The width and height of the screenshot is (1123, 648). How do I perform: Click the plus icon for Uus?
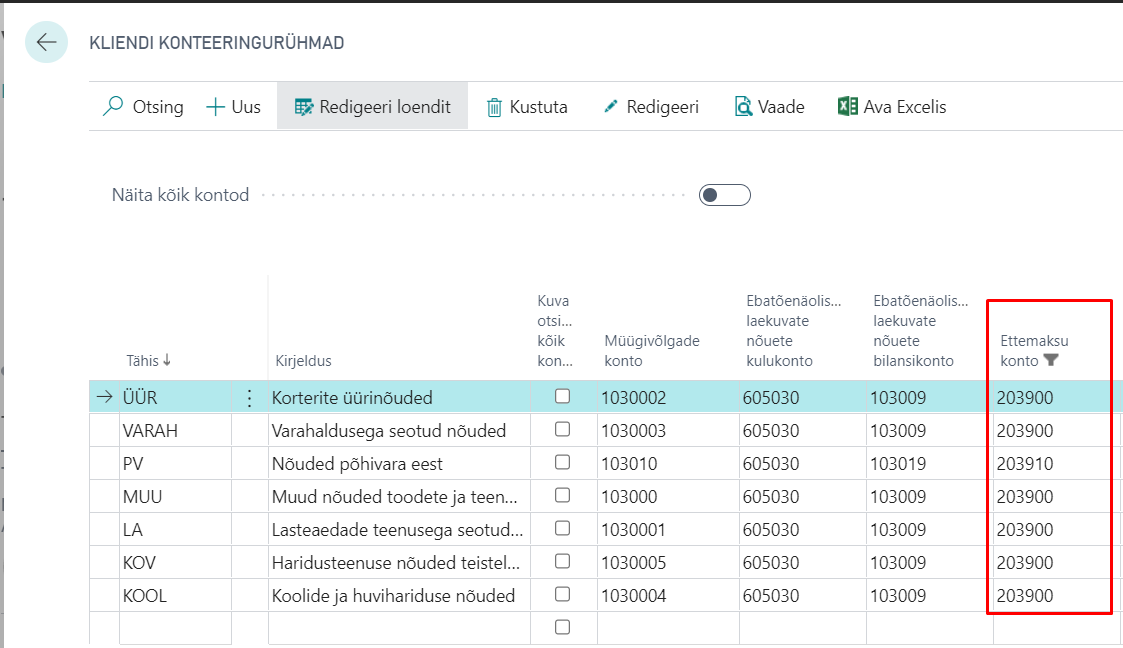pyautogui.click(x=215, y=107)
